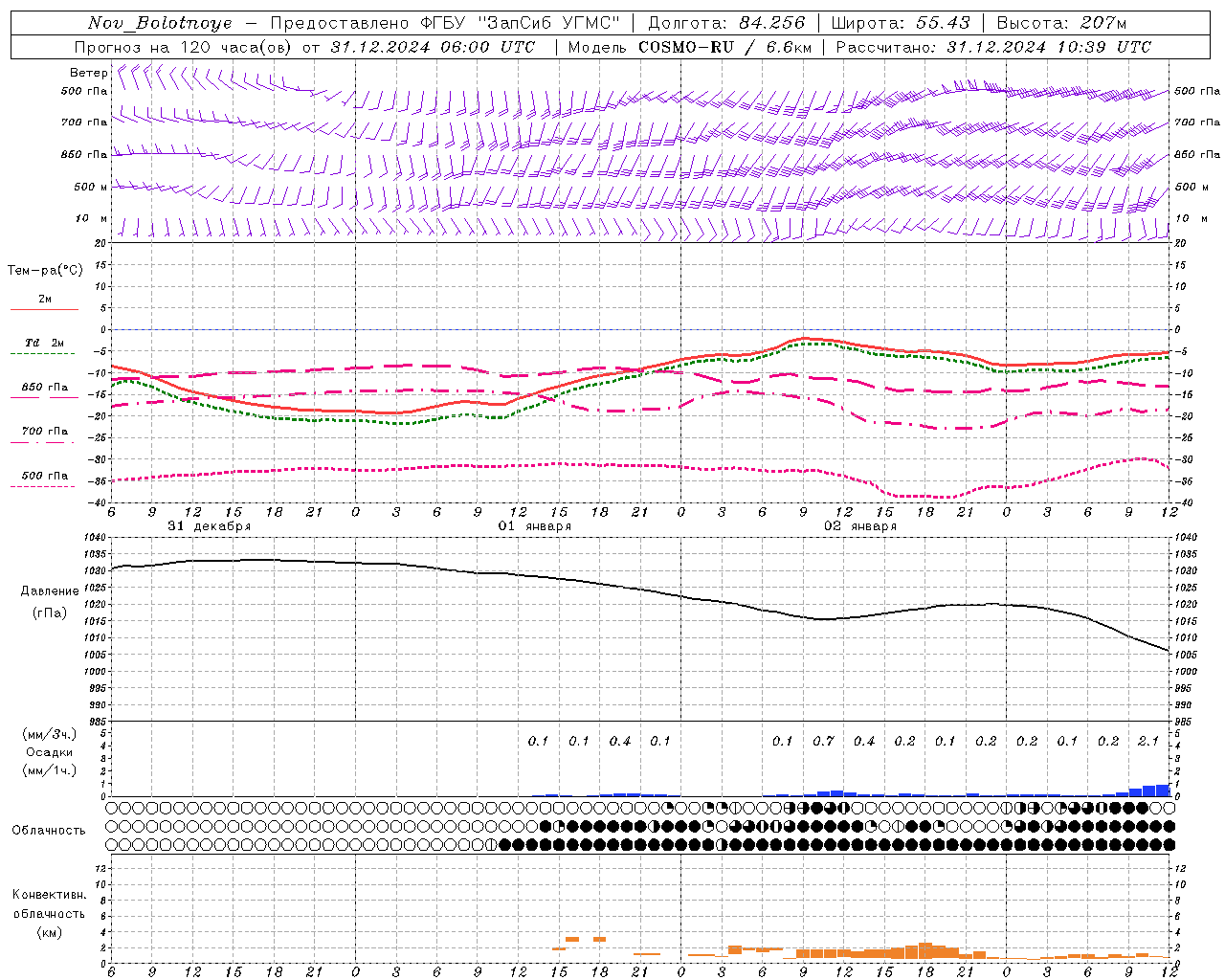Click the computed time Рассчитано: 31.12.2024 10:39 UTC
The height and width of the screenshot is (980, 1225).
coord(993,47)
